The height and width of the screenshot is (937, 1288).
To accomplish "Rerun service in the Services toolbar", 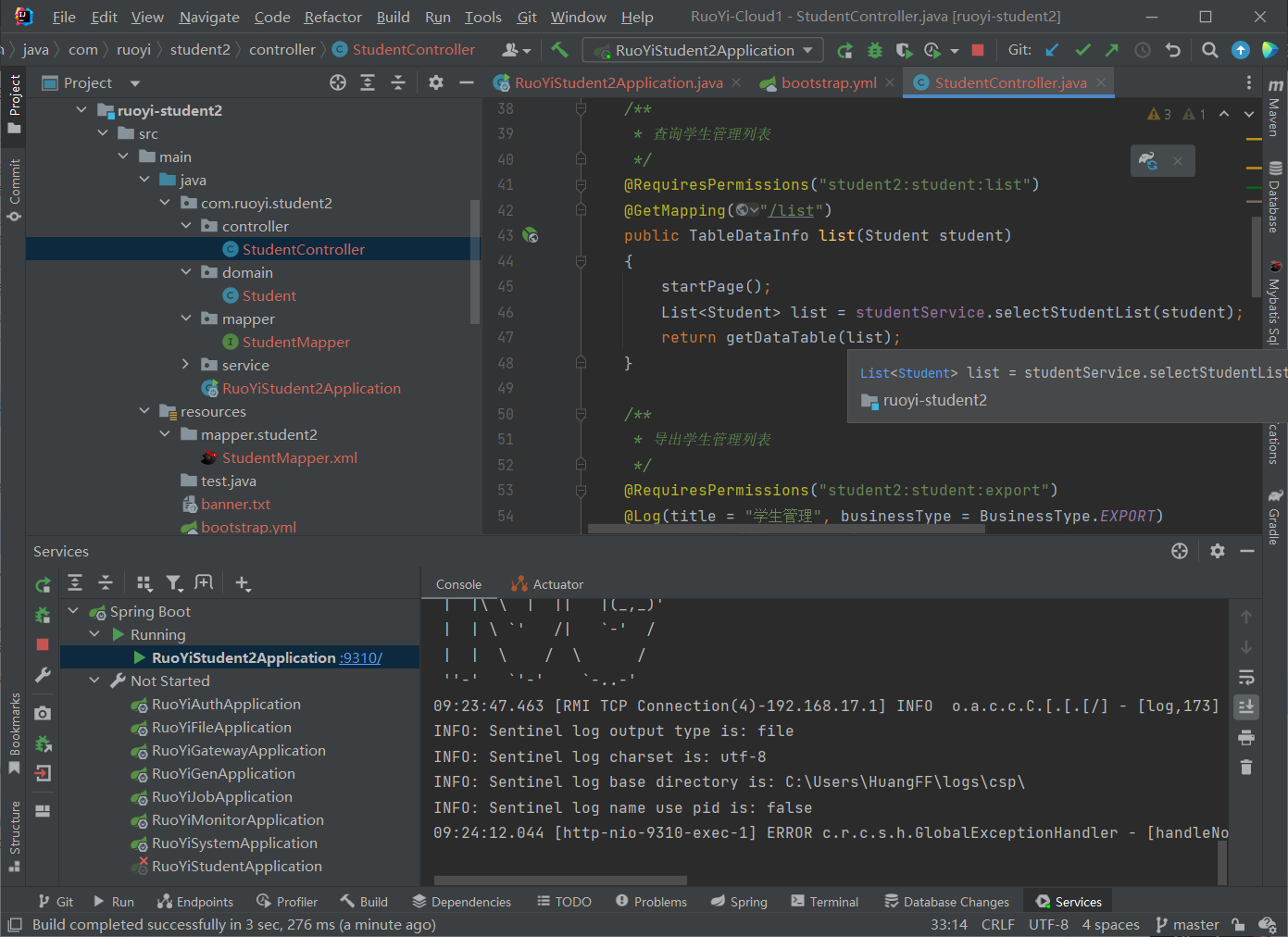I will [43, 585].
